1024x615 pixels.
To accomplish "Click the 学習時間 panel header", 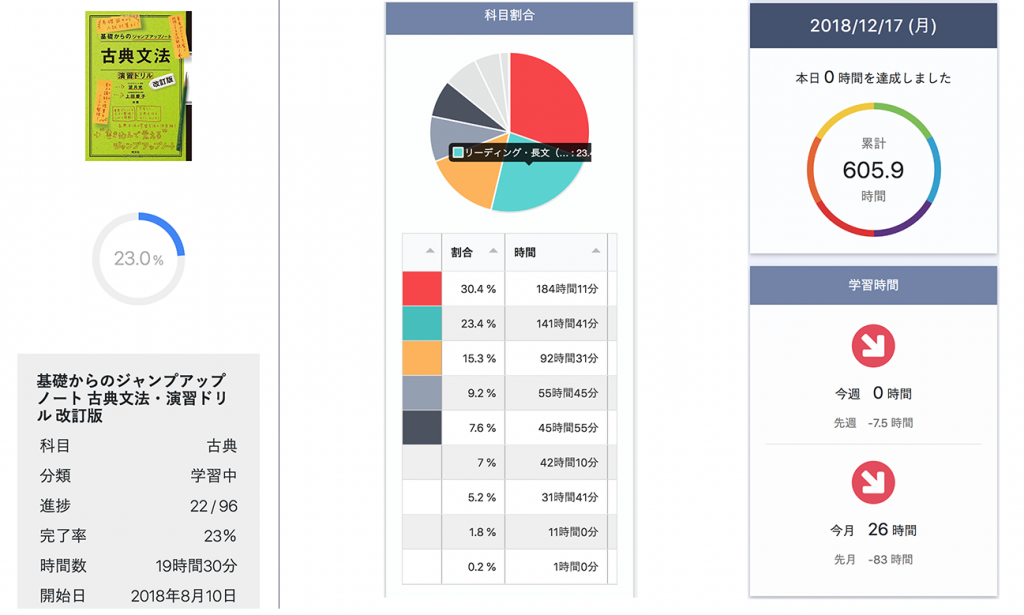I will (x=873, y=285).
